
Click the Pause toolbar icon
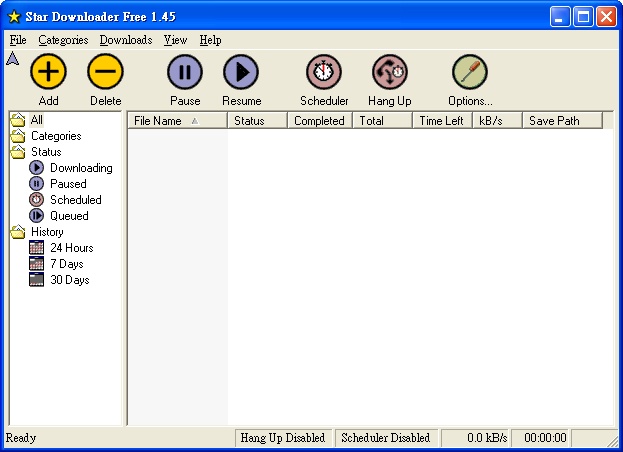tap(185, 72)
